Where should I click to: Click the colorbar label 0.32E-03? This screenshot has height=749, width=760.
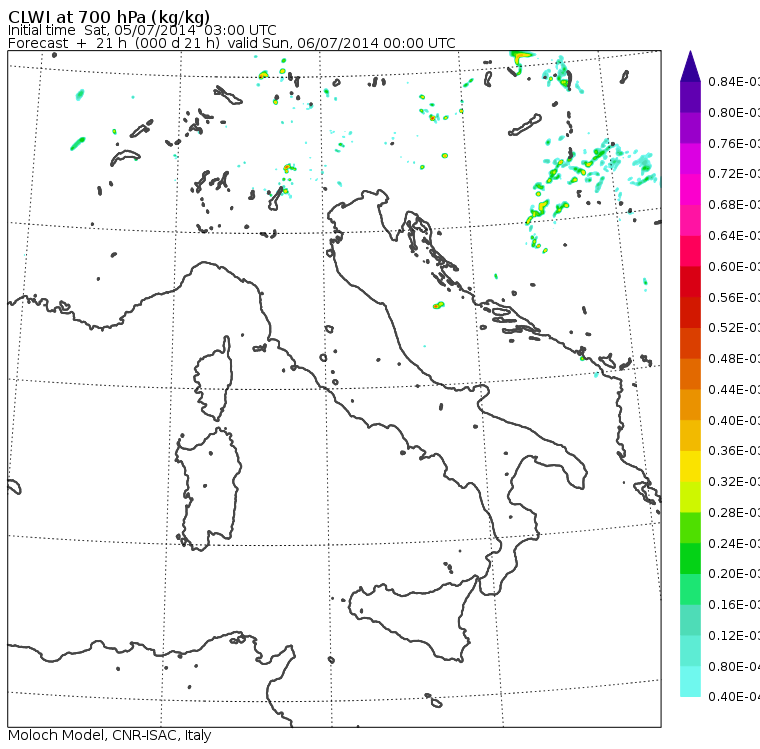tap(734, 482)
